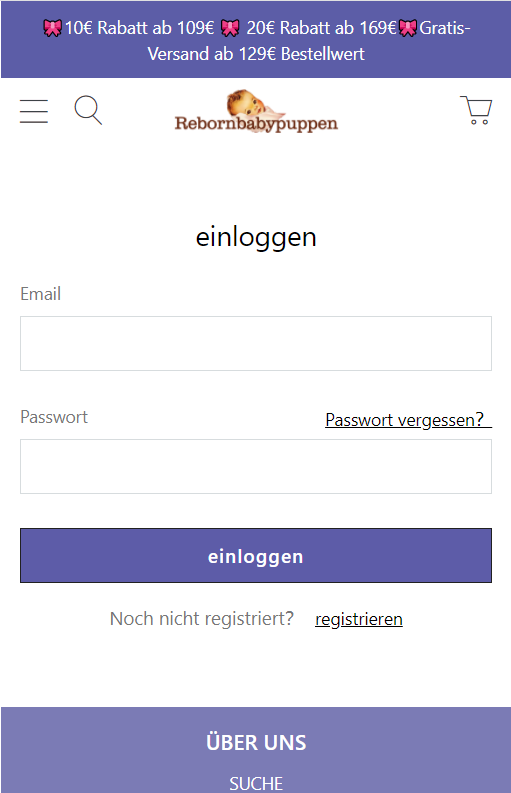Viewport: 511px width, 793px height.
Task: Open the Passwort vergessen? link
Action: (408, 420)
